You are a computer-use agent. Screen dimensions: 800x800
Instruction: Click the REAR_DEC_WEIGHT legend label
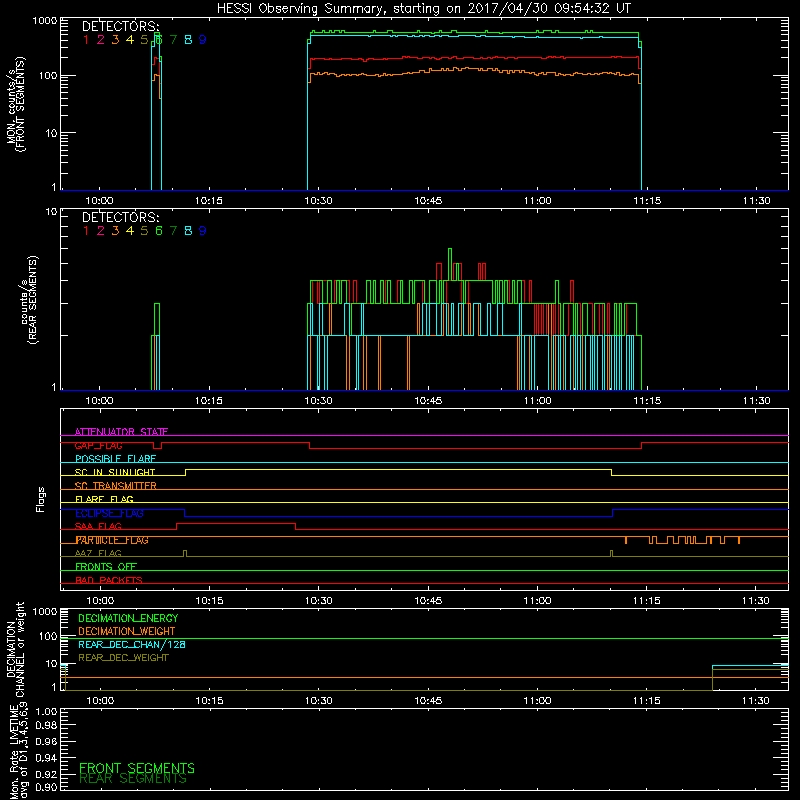coord(123,658)
